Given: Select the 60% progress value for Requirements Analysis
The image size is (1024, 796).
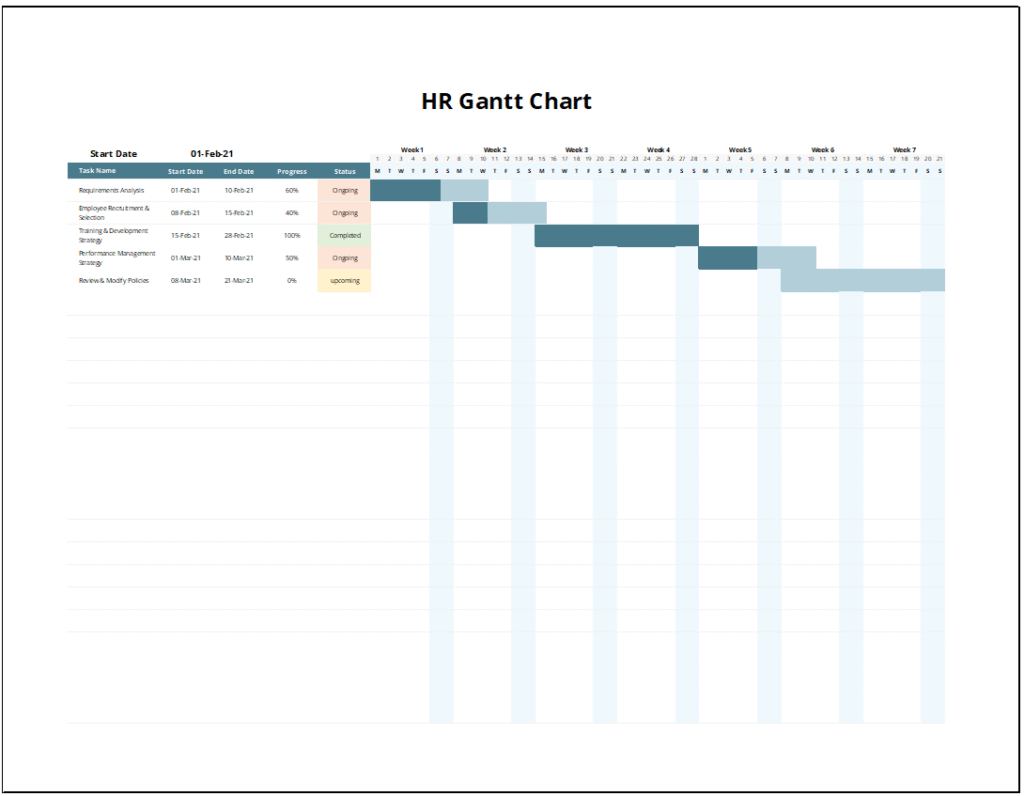Looking at the screenshot, I should (x=291, y=190).
